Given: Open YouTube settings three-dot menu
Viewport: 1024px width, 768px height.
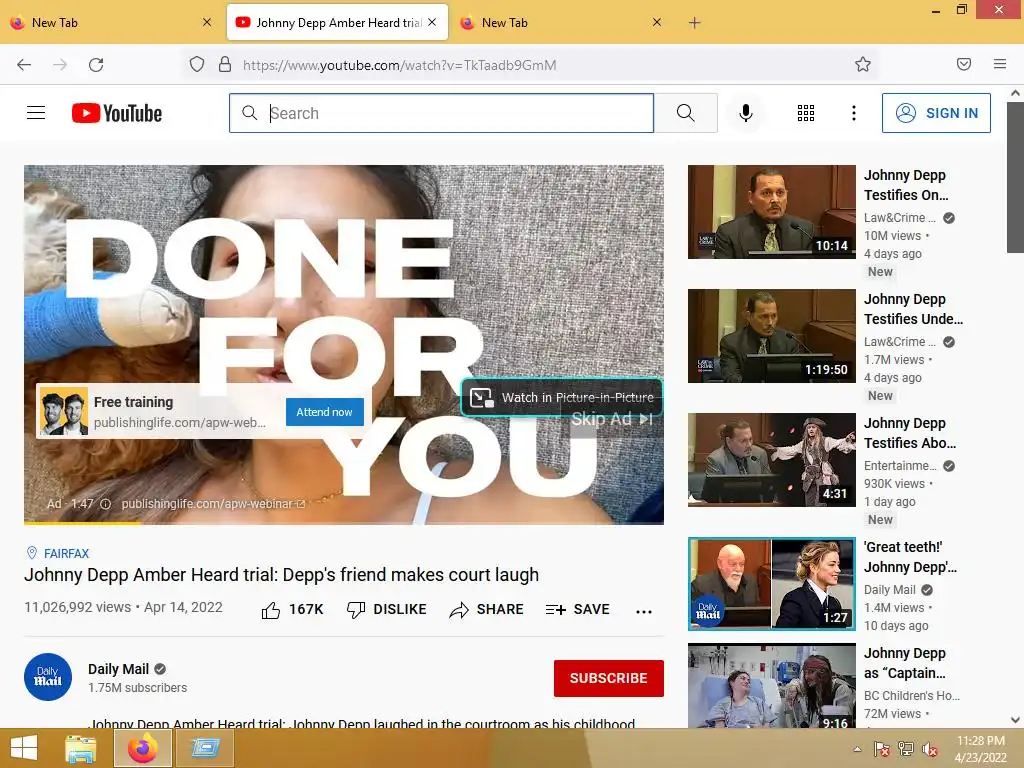Looking at the screenshot, I should click(854, 113).
